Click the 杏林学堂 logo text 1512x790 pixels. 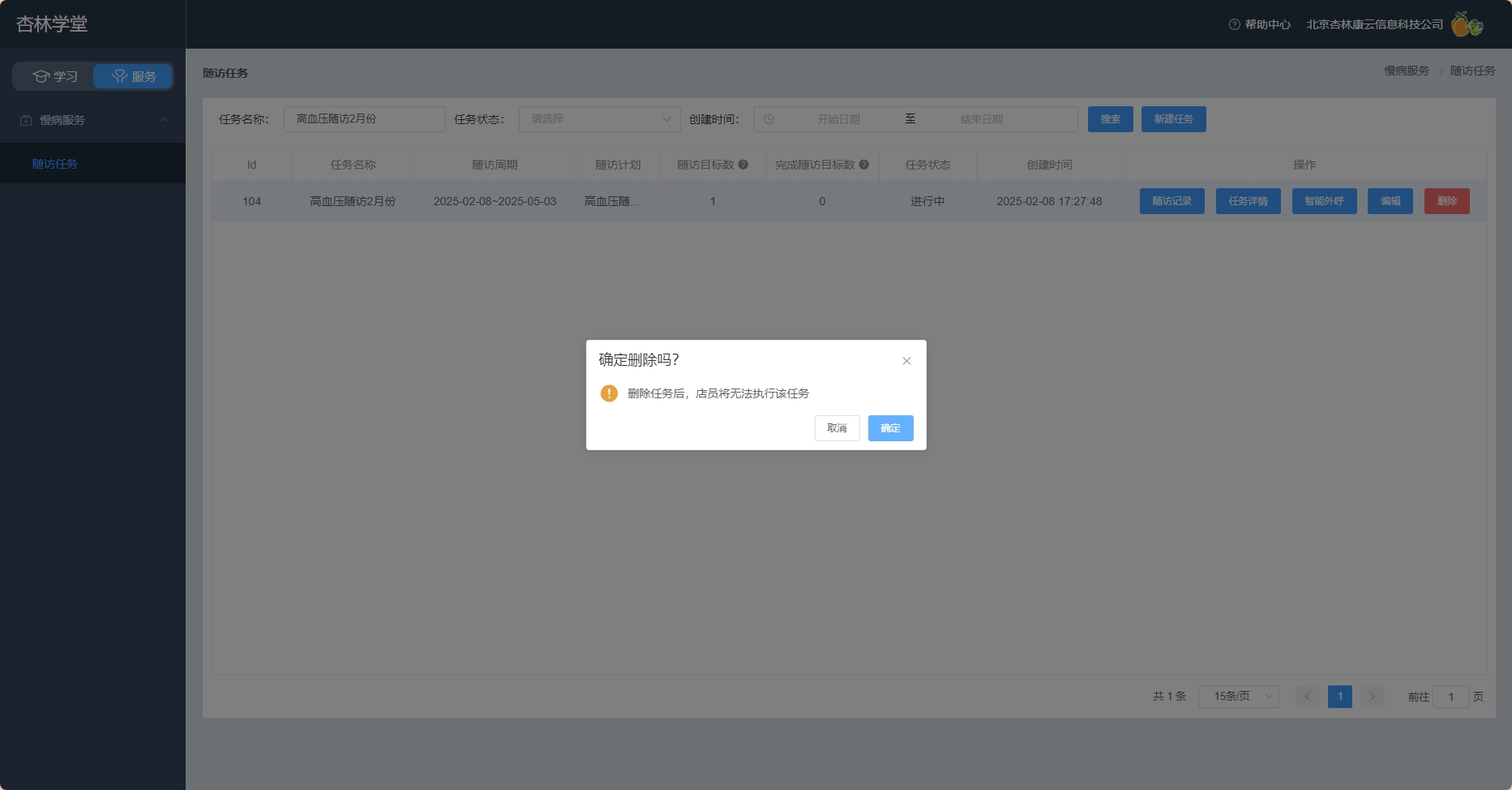coord(52,24)
